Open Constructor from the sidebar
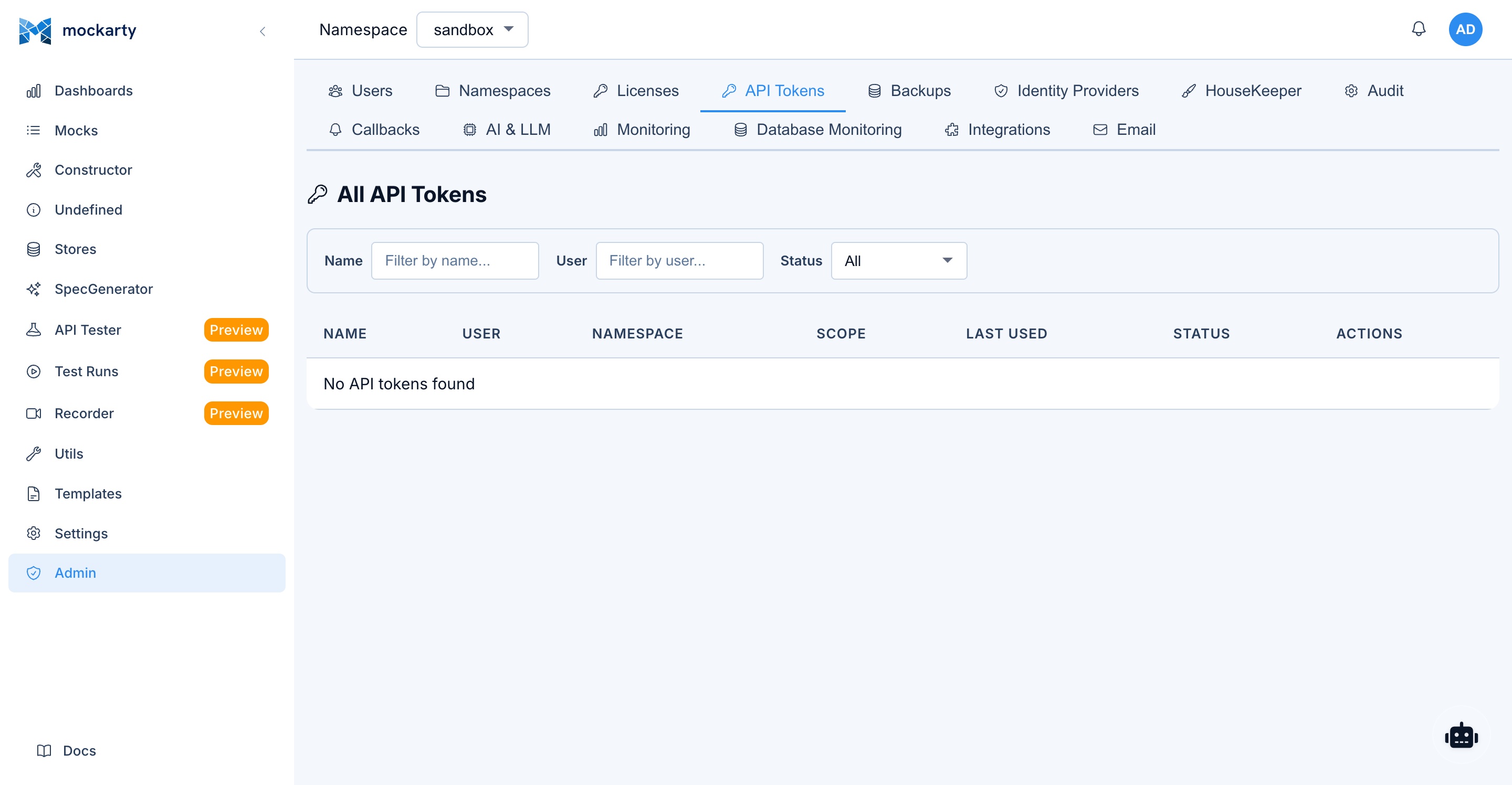1512x785 pixels. tap(147, 170)
